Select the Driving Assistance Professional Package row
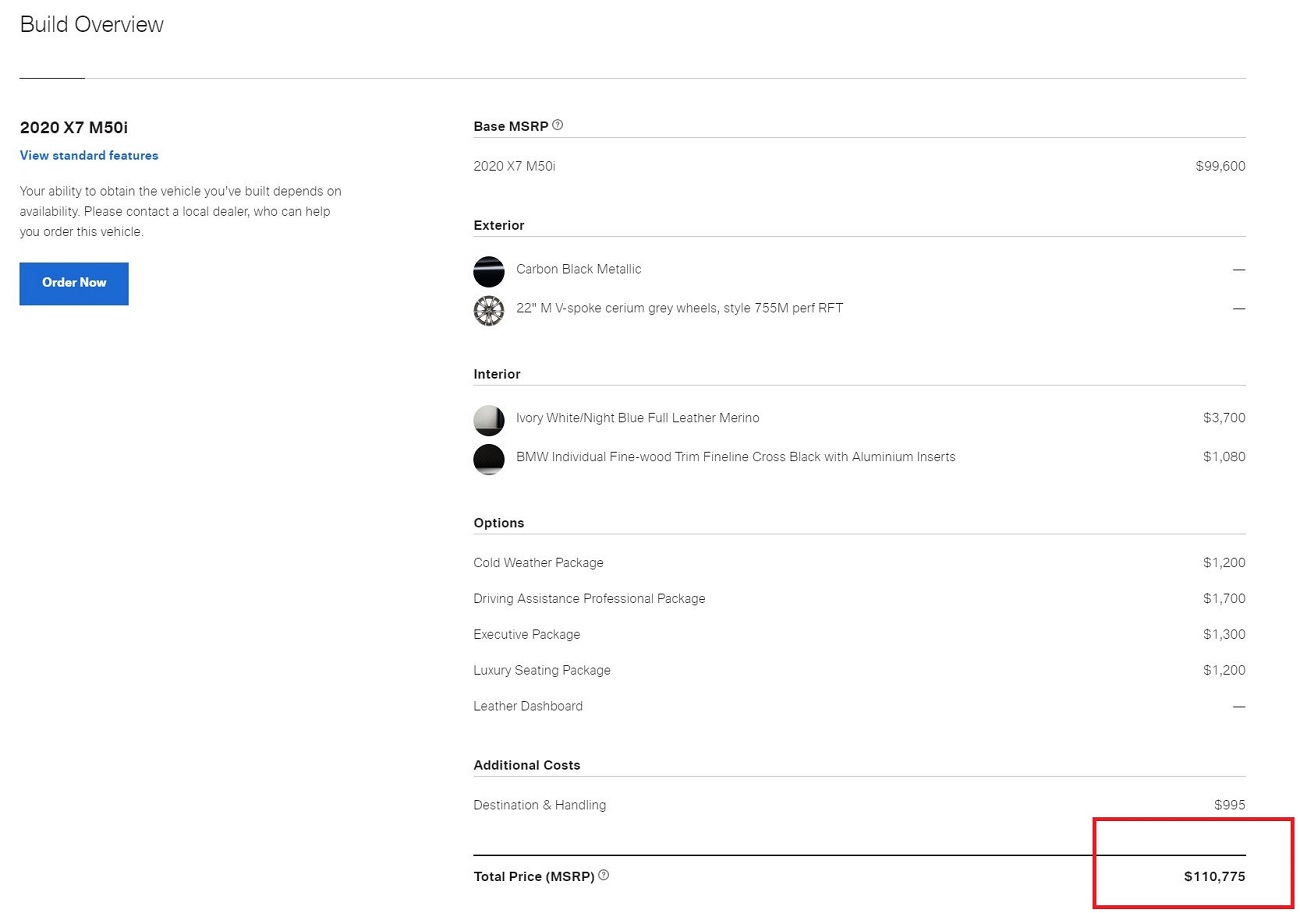The width and height of the screenshot is (1300, 913). click(589, 599)
